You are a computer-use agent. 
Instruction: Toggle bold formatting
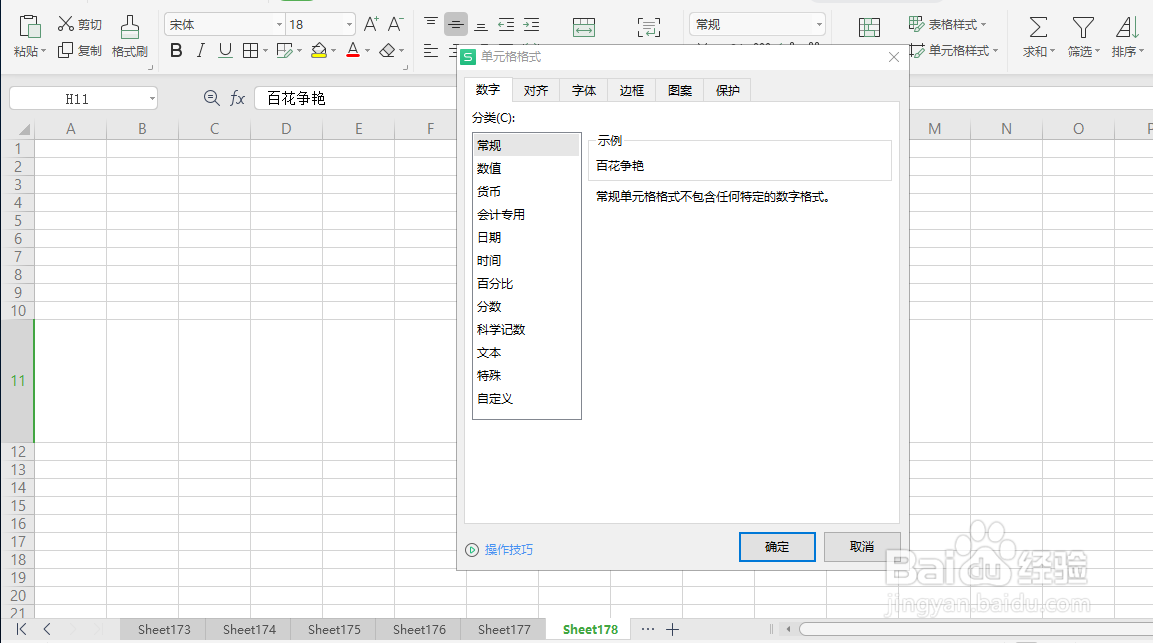click(176, 50)
